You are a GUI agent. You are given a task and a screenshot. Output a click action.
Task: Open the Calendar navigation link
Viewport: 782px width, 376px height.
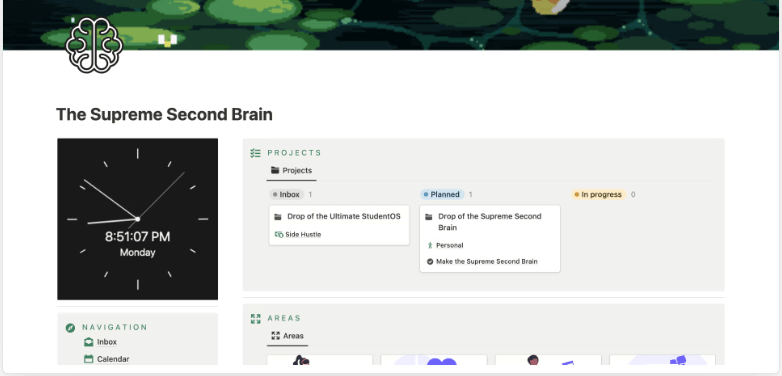(x=113, y=359)
